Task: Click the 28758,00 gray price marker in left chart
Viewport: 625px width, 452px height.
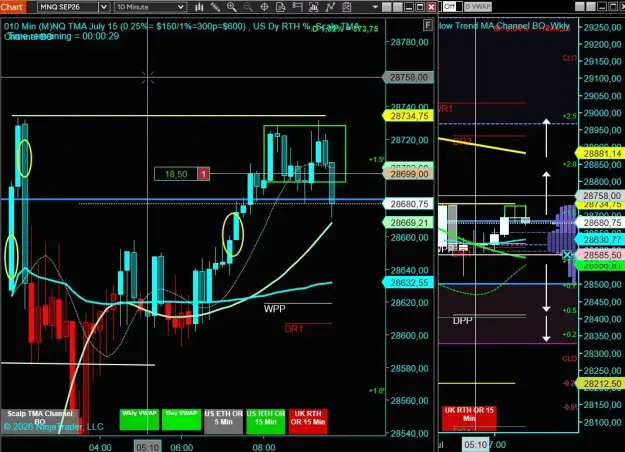Action: pos(408,77)
